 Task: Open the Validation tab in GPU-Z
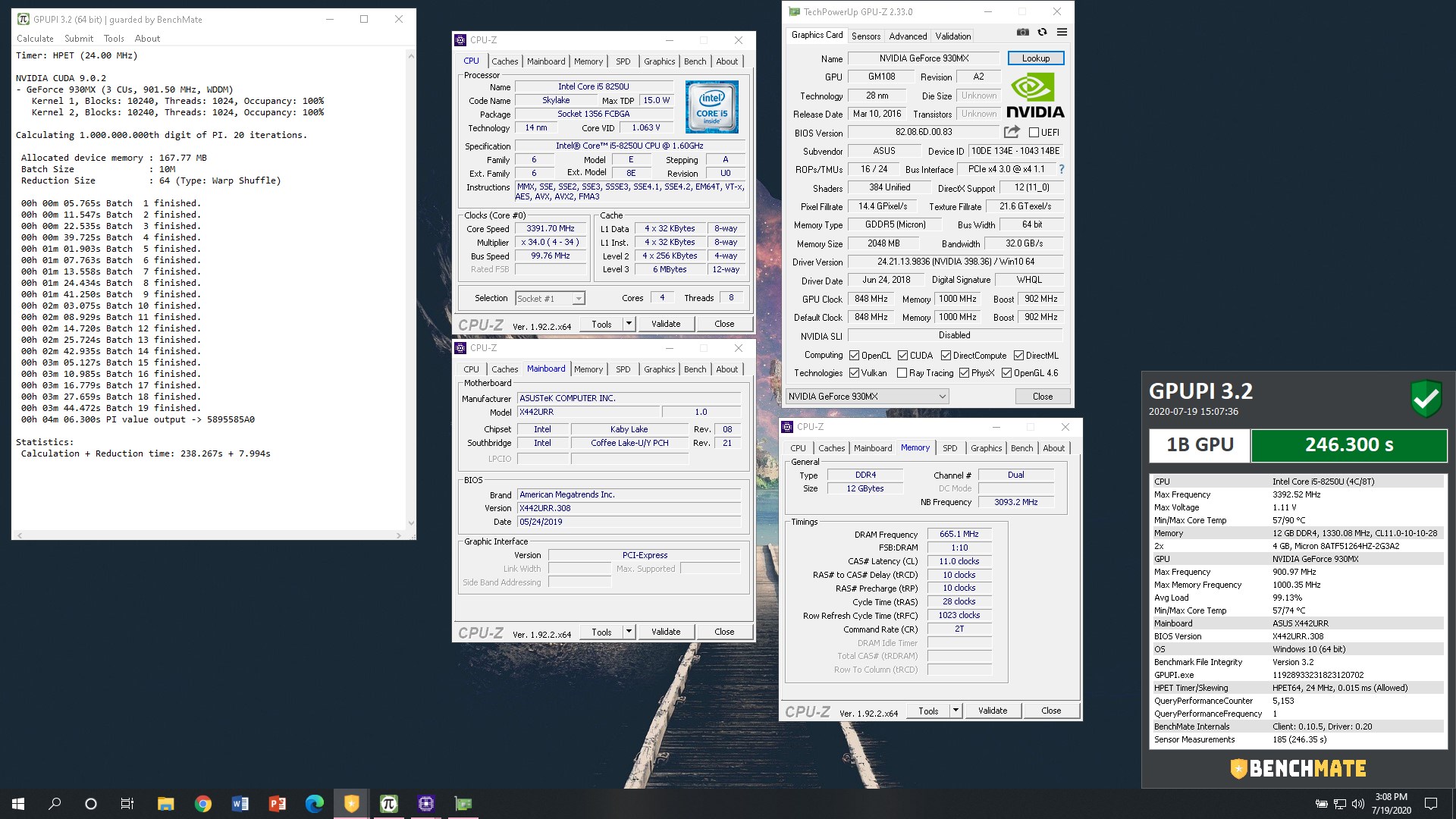[x=953, y=36]
